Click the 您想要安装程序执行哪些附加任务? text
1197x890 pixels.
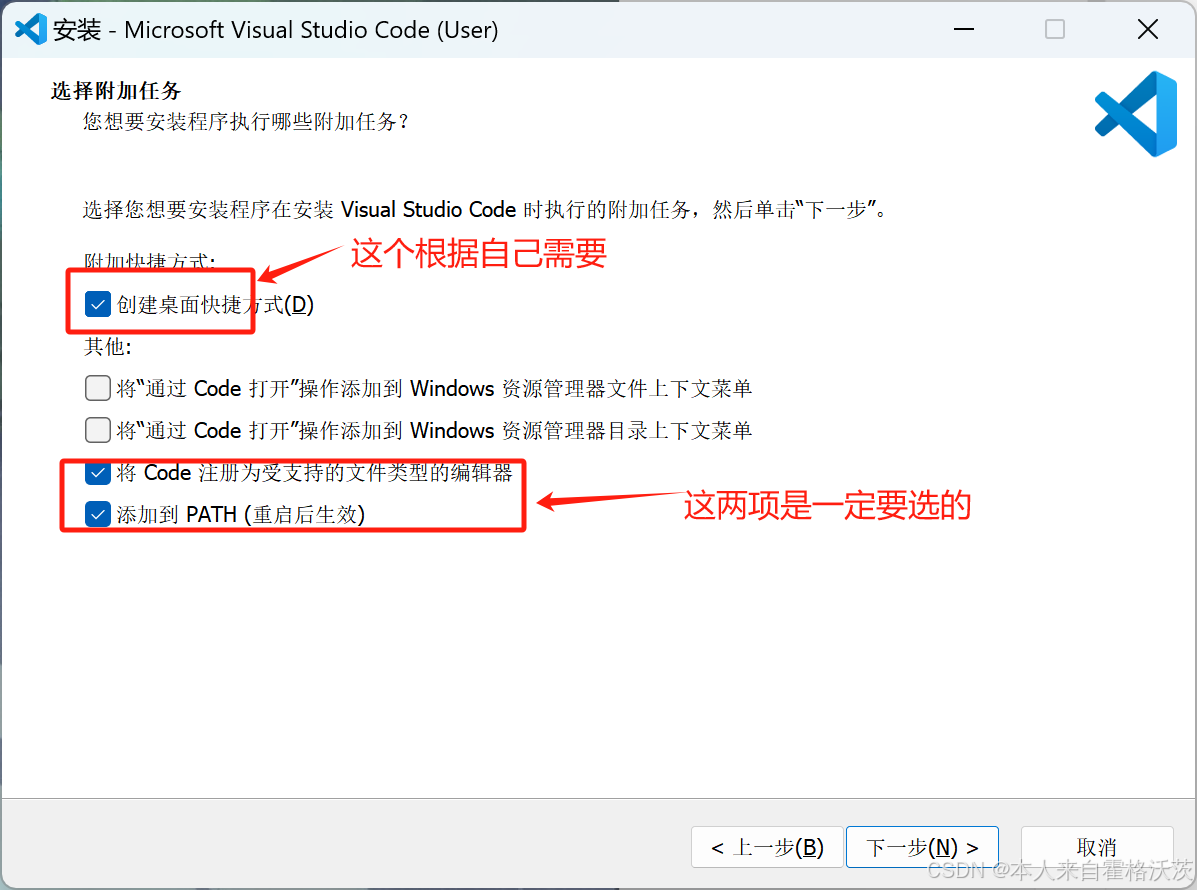pos(247,121)
